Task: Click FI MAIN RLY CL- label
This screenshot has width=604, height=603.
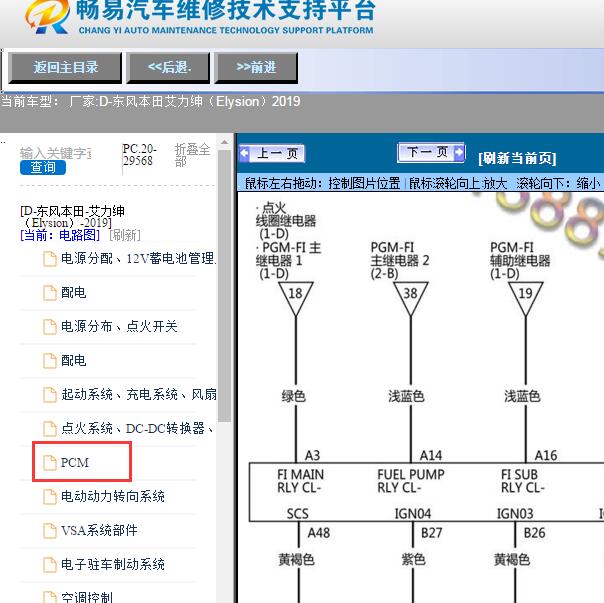Action: 300,481
